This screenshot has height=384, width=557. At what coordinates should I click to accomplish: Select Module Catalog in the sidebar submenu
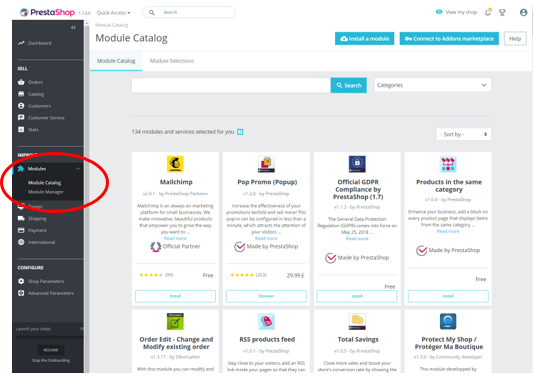click(44, 183)
